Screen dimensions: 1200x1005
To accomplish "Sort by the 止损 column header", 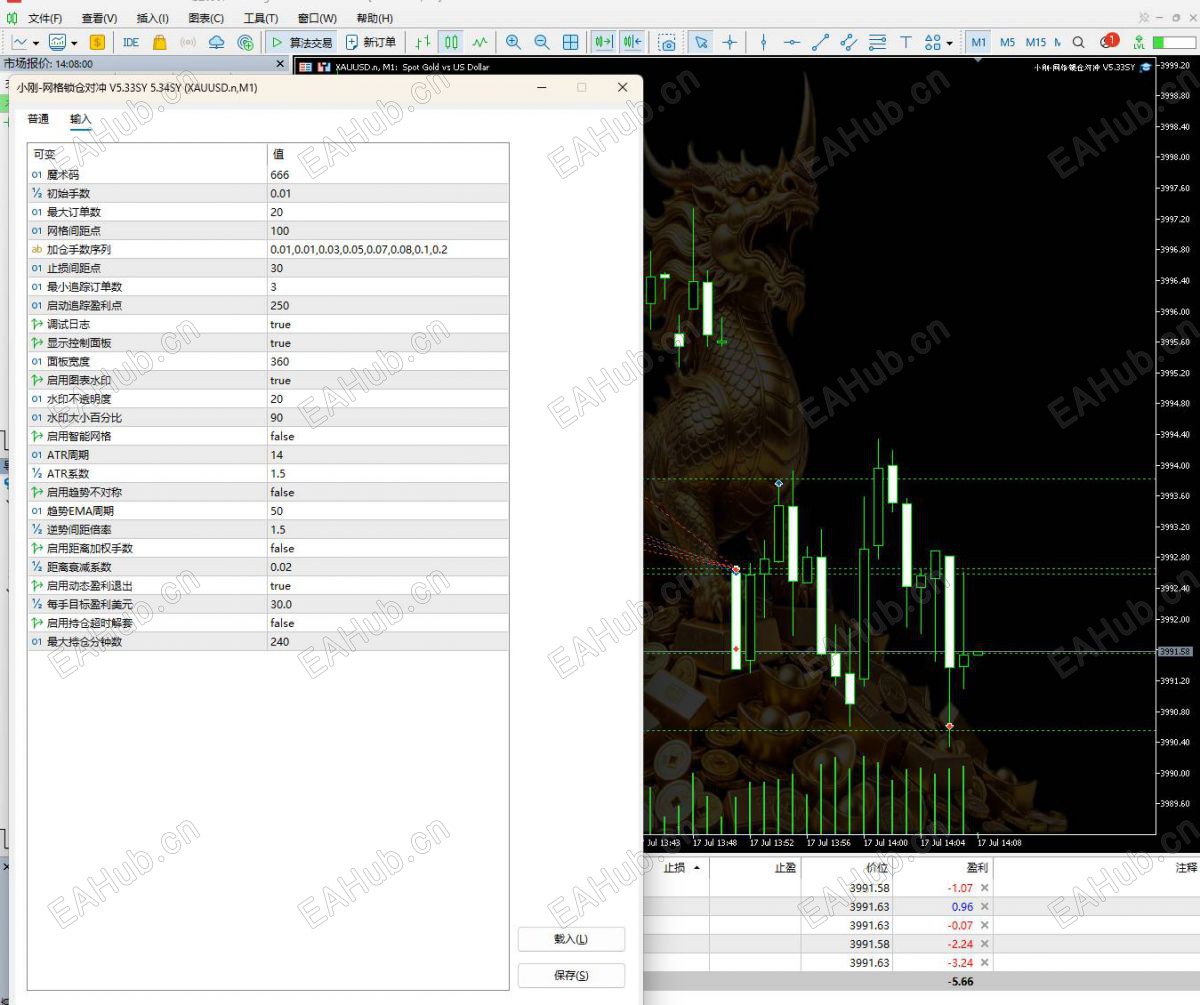I will [675, 868].
